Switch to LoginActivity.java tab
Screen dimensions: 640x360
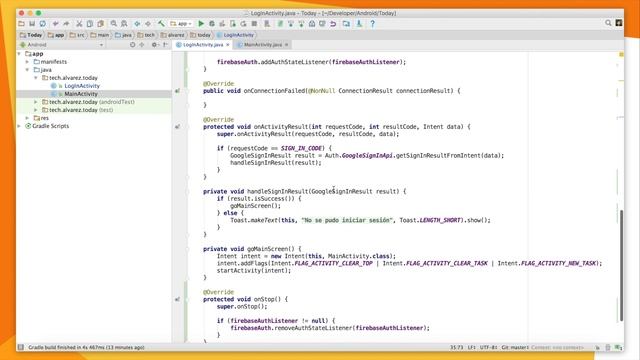(x=203, y=45)
